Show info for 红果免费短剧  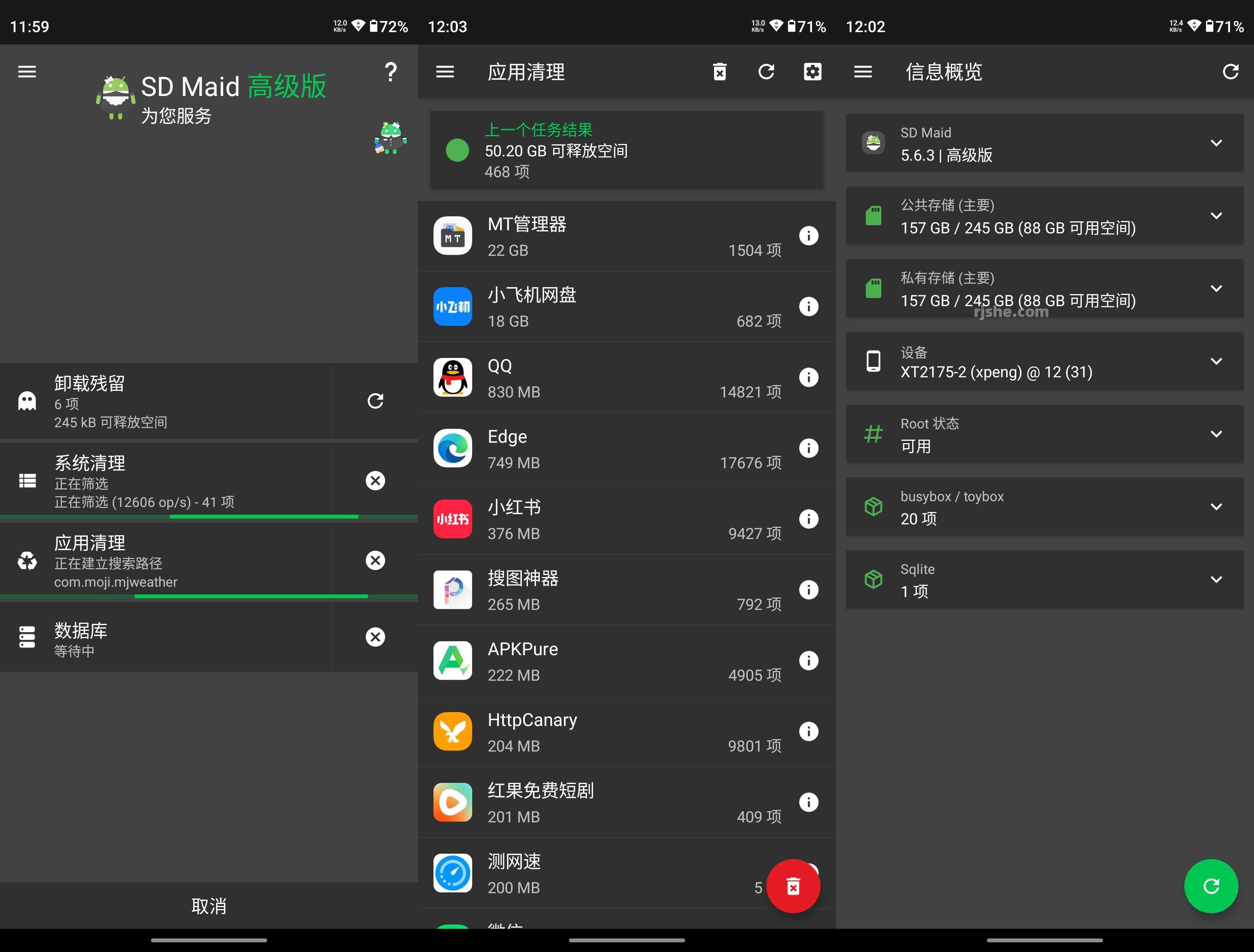coord(809,802)
